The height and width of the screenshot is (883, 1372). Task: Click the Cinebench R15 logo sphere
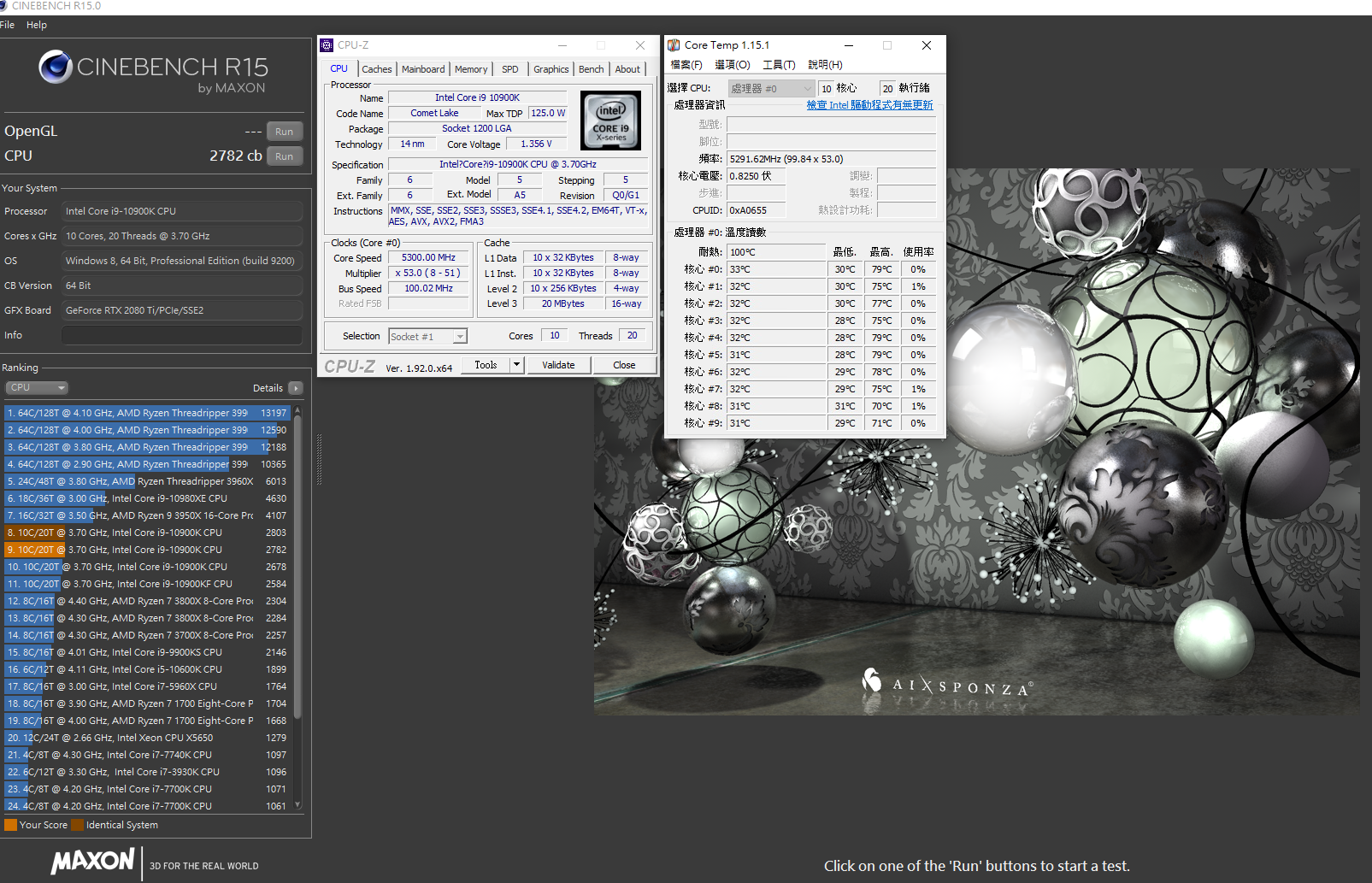point(56,67)
